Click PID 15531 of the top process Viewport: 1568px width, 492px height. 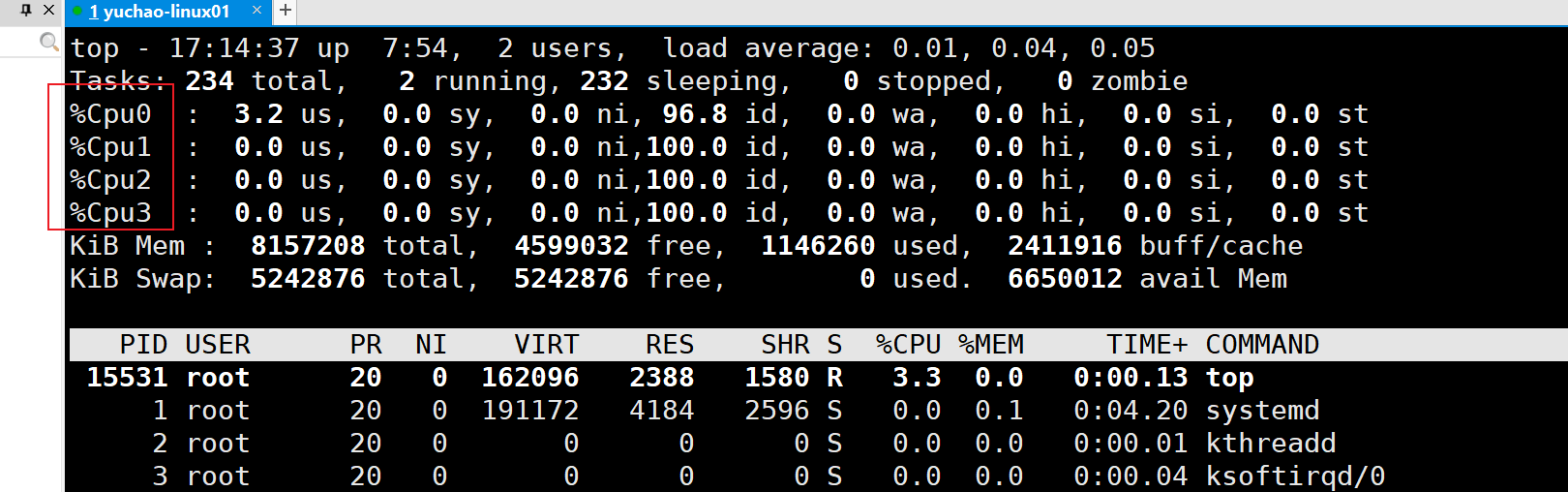(127, 378)
